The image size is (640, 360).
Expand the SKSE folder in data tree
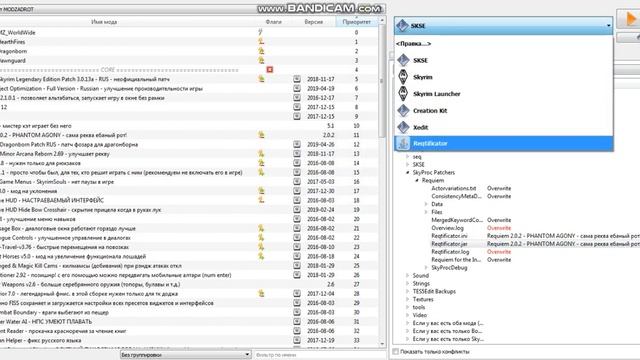tap(407, 164)
